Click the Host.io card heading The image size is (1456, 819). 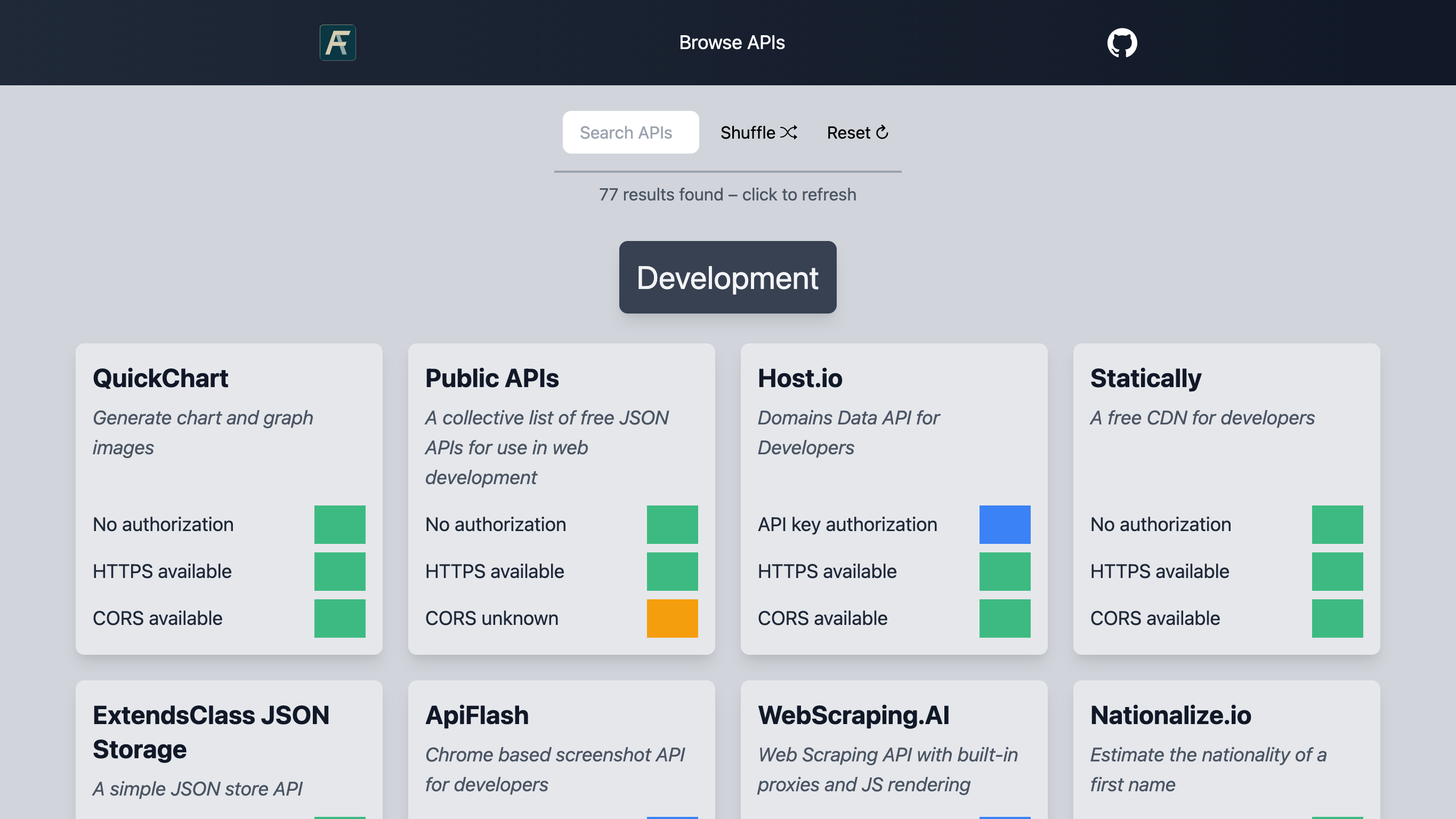pos(800,378)
